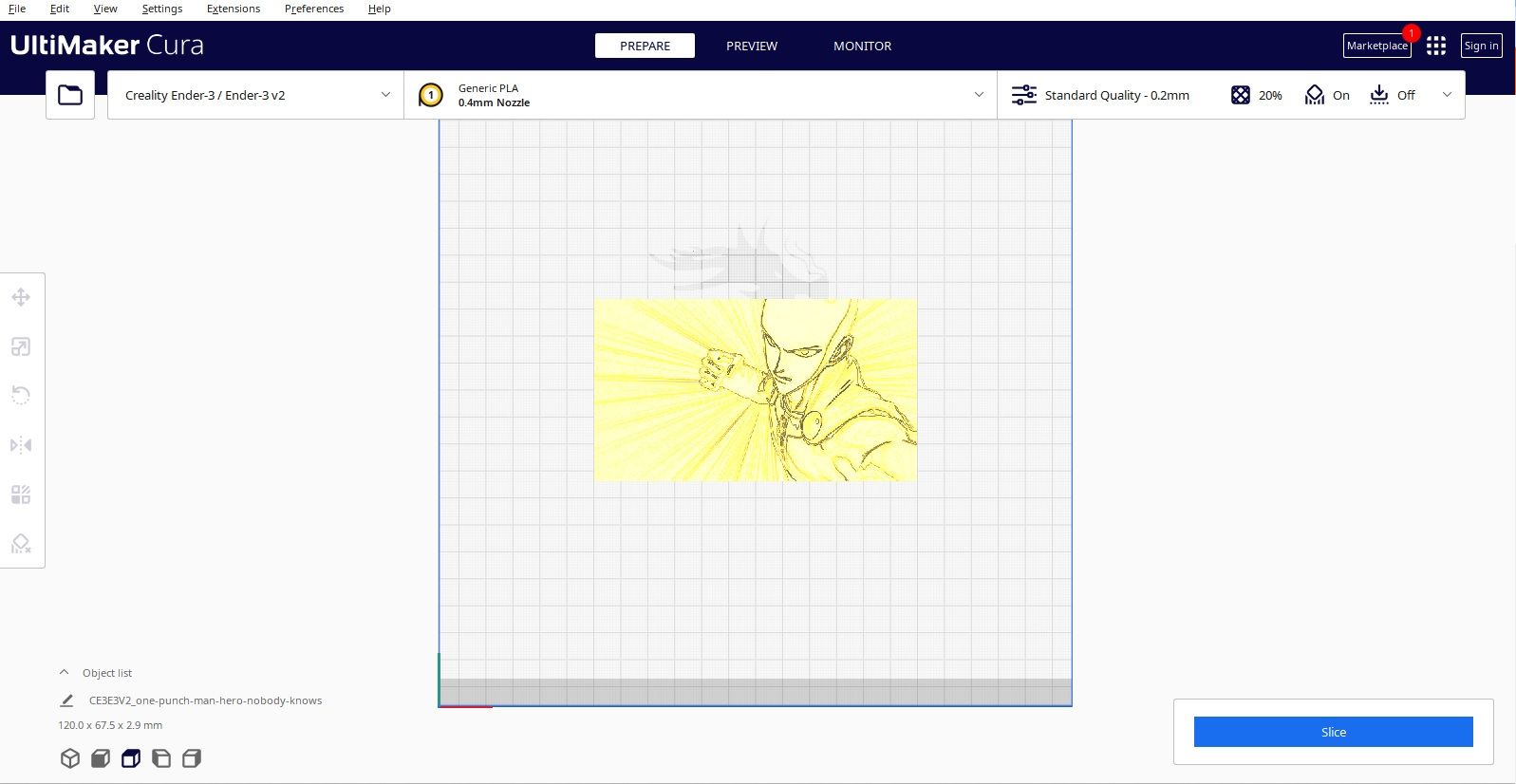The image size is (1516, 784).
Task: Open file with the folder icon
Action: click(x=70, y=95)
